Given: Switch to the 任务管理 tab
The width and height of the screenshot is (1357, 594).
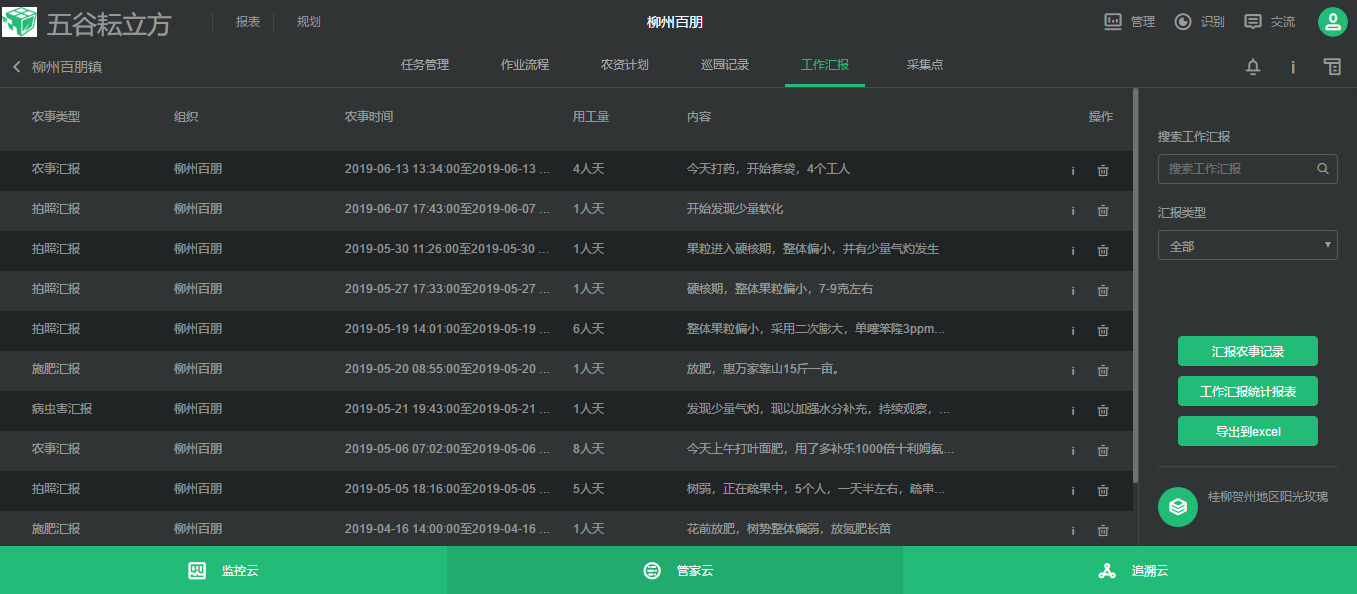Looking at the screenshot, I should (425, 65).
